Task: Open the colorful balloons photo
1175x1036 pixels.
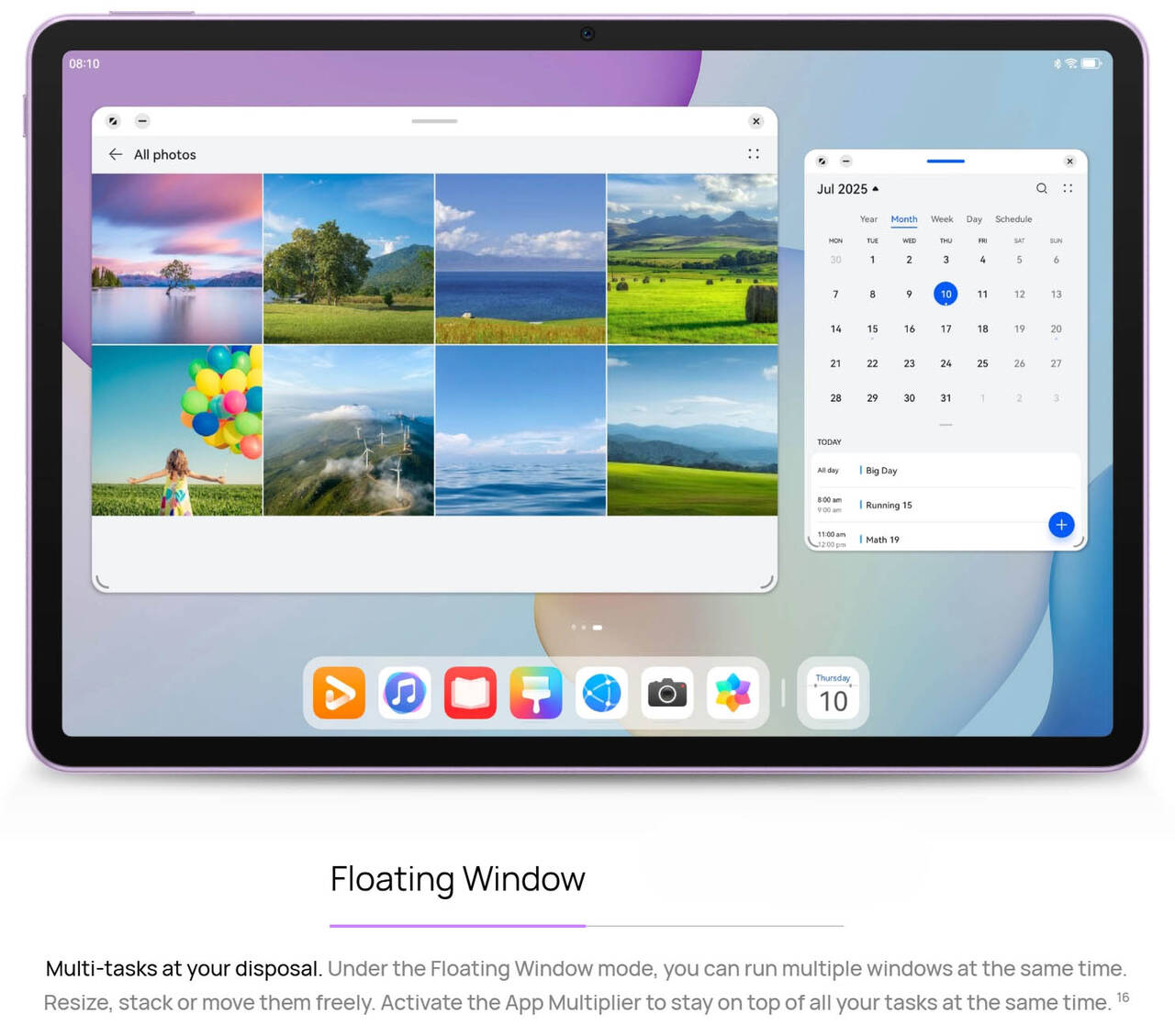Action: point(177,430)
